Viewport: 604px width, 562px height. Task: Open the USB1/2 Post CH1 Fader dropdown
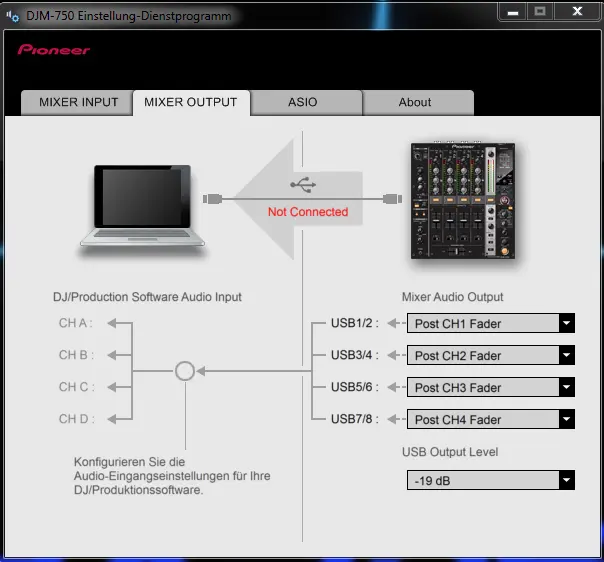click(x=490, y=324)
